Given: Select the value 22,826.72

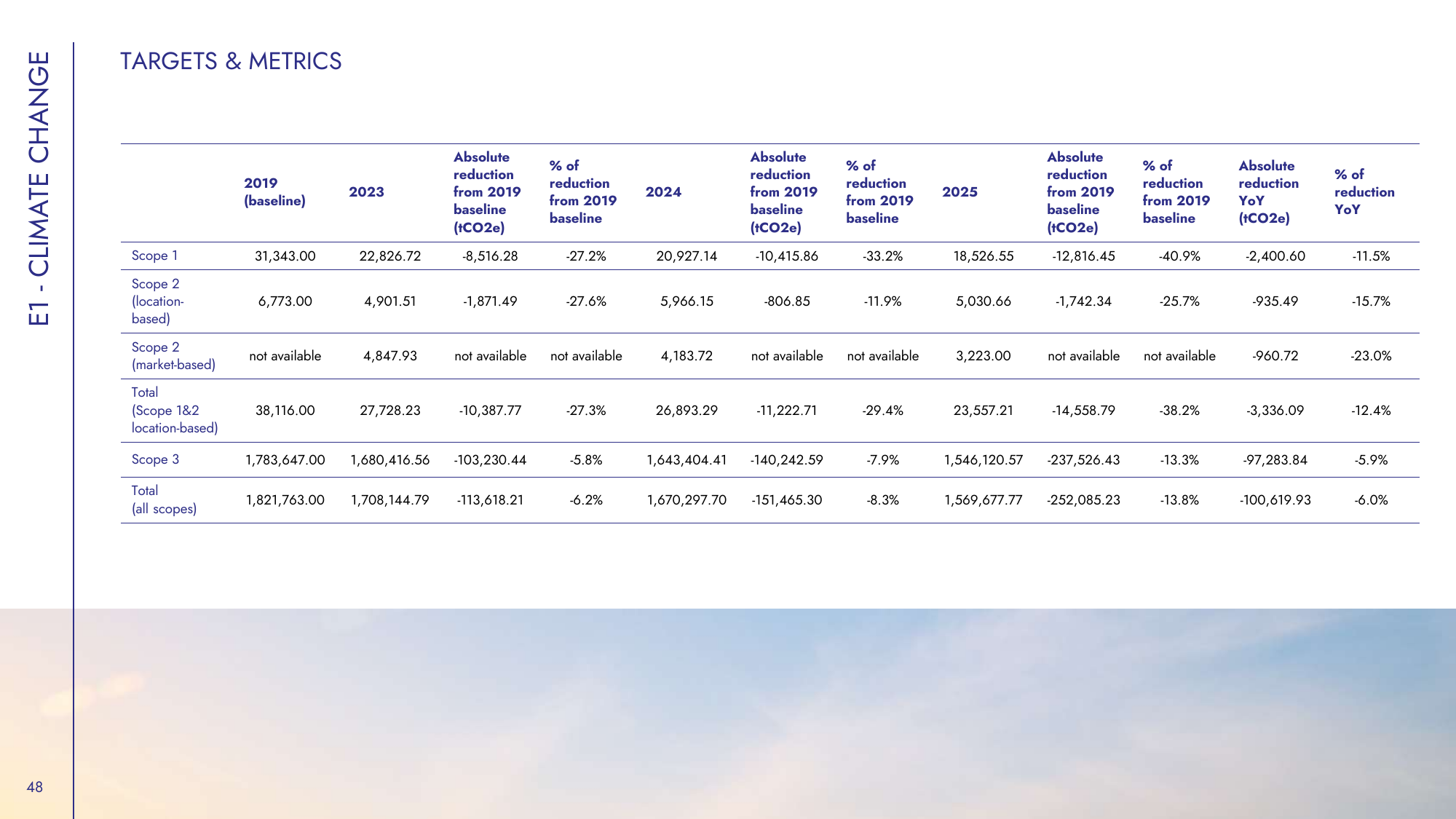Looking at the screenshot, I should click(390, 256).
